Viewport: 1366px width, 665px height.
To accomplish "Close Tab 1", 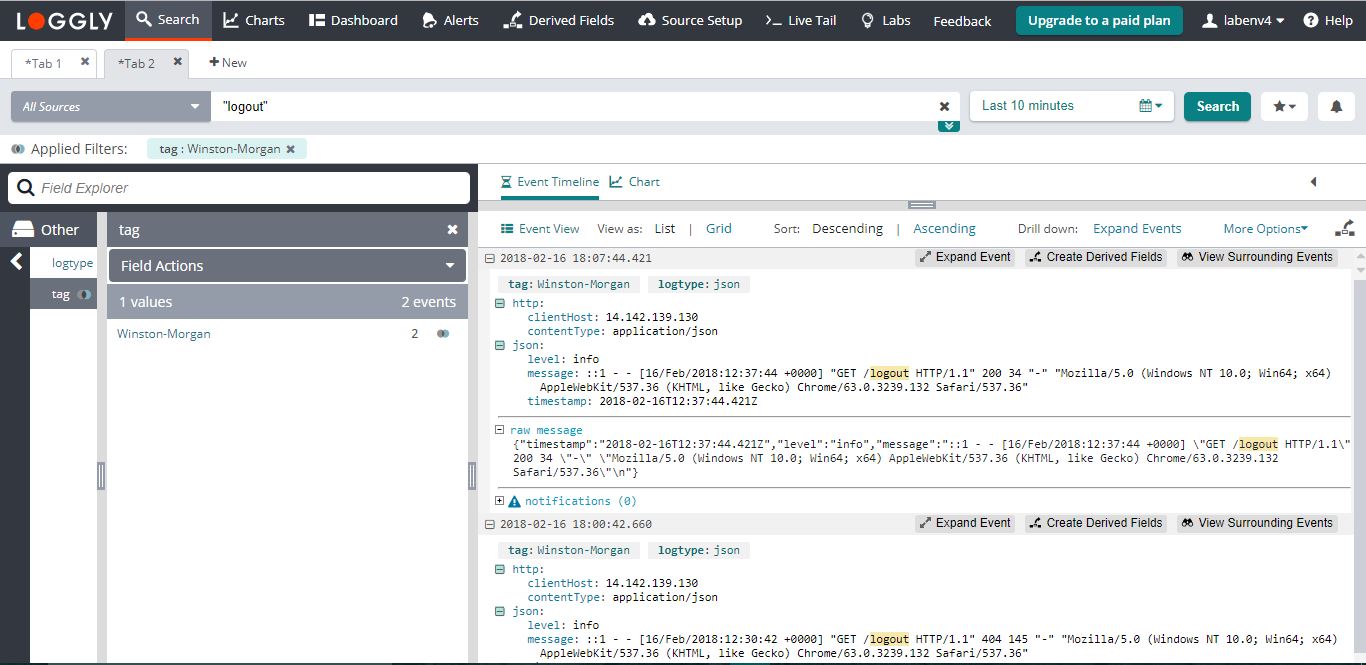I will [85, 62].
